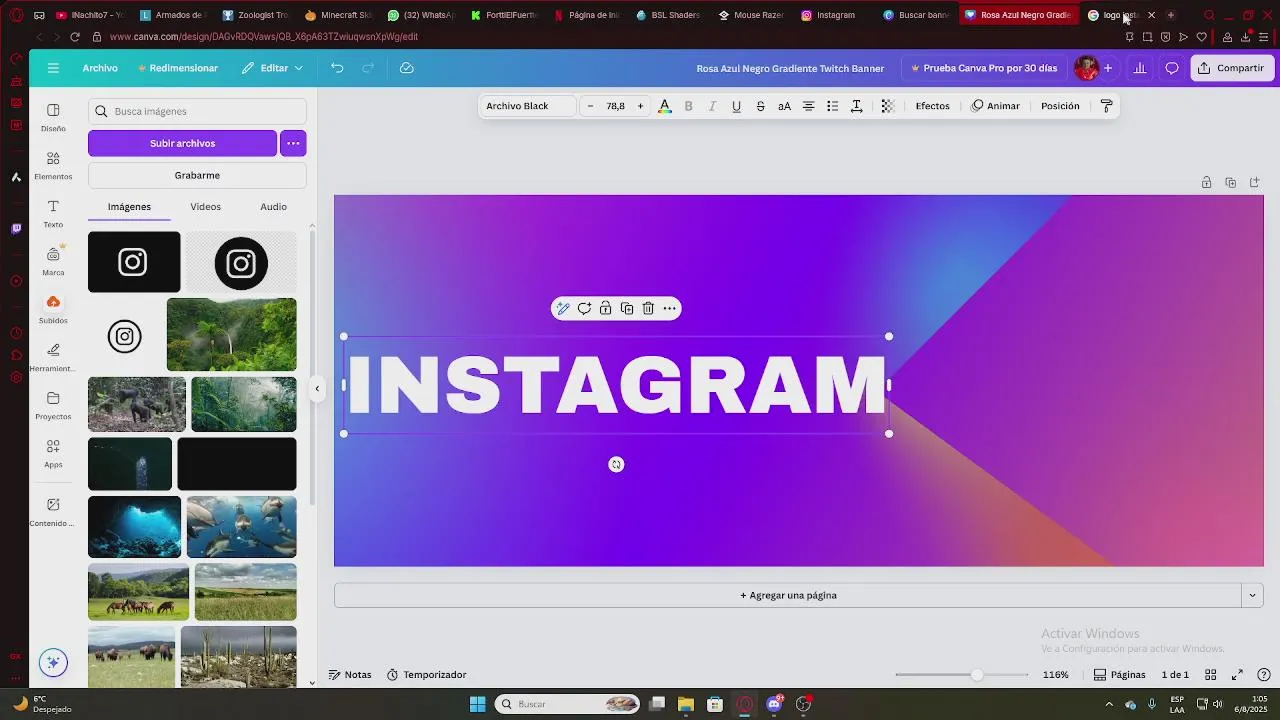The width and height of the screenshot is (1280, 720).
Task: Click the copy style paint roller
Action: 1106,106
